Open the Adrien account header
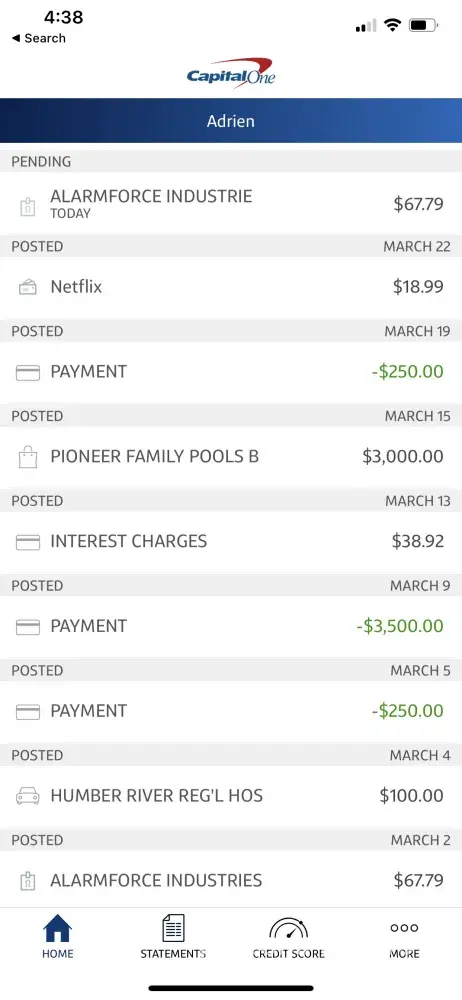The width and height of the screenshot is (462, 1000). pyautogui.click(x=231, y=121)
